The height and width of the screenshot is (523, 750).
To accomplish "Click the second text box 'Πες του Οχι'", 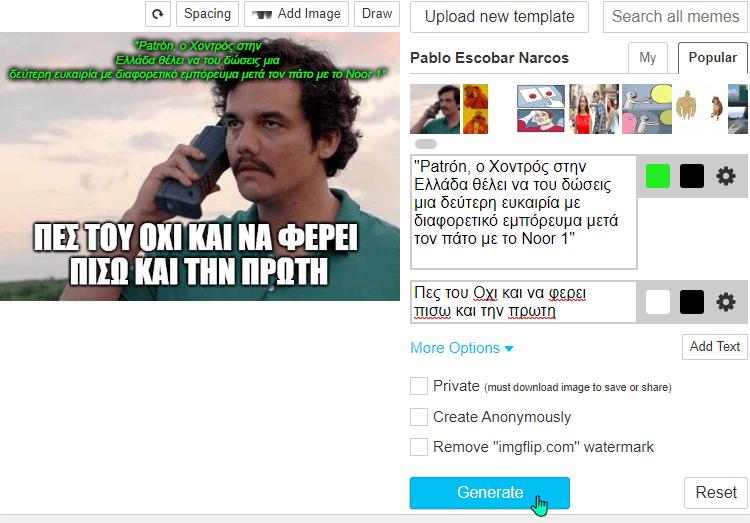I will tap(524, 302).
